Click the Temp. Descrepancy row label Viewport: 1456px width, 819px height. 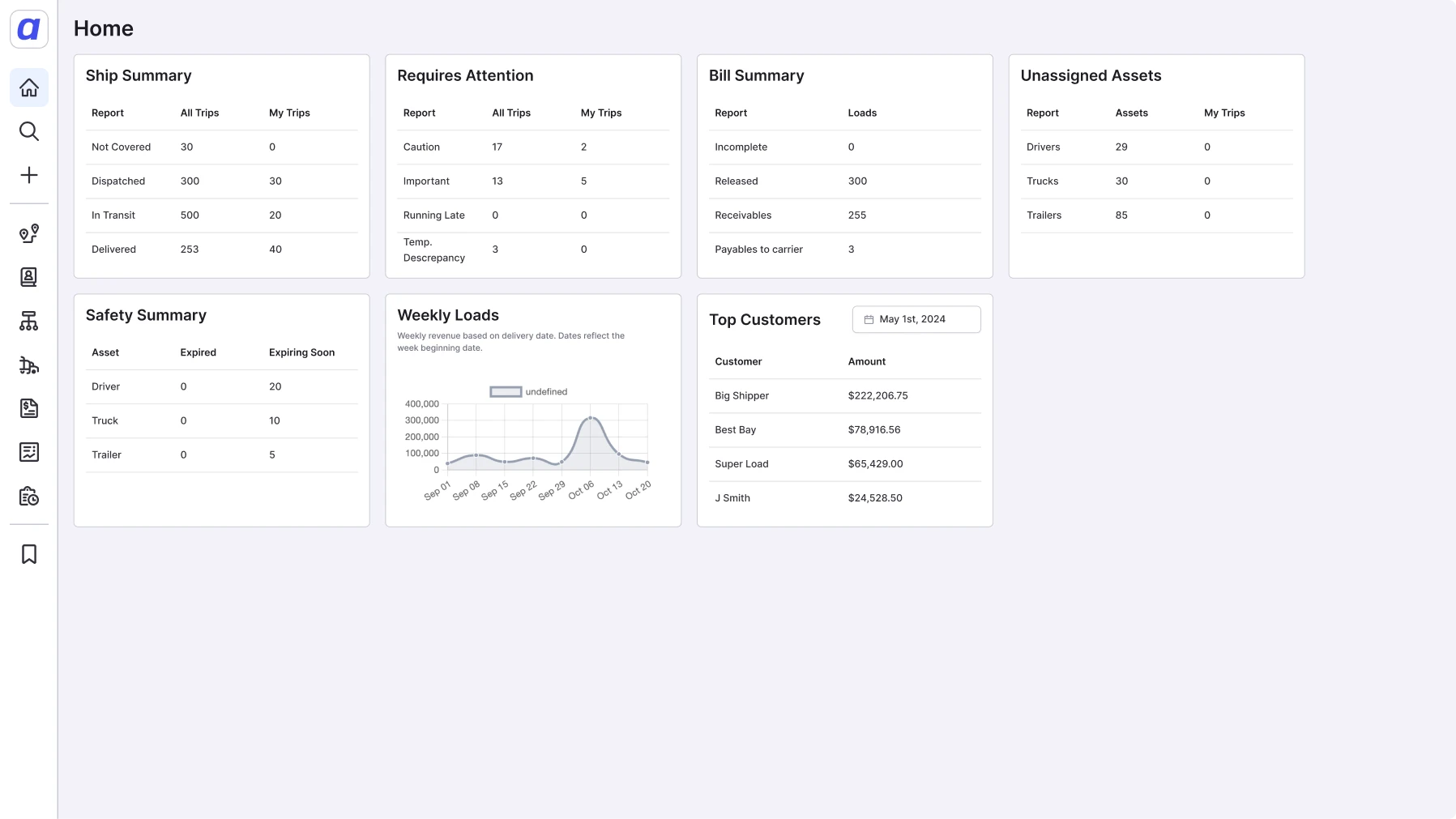pyautogui.click(x=434, y=250)
